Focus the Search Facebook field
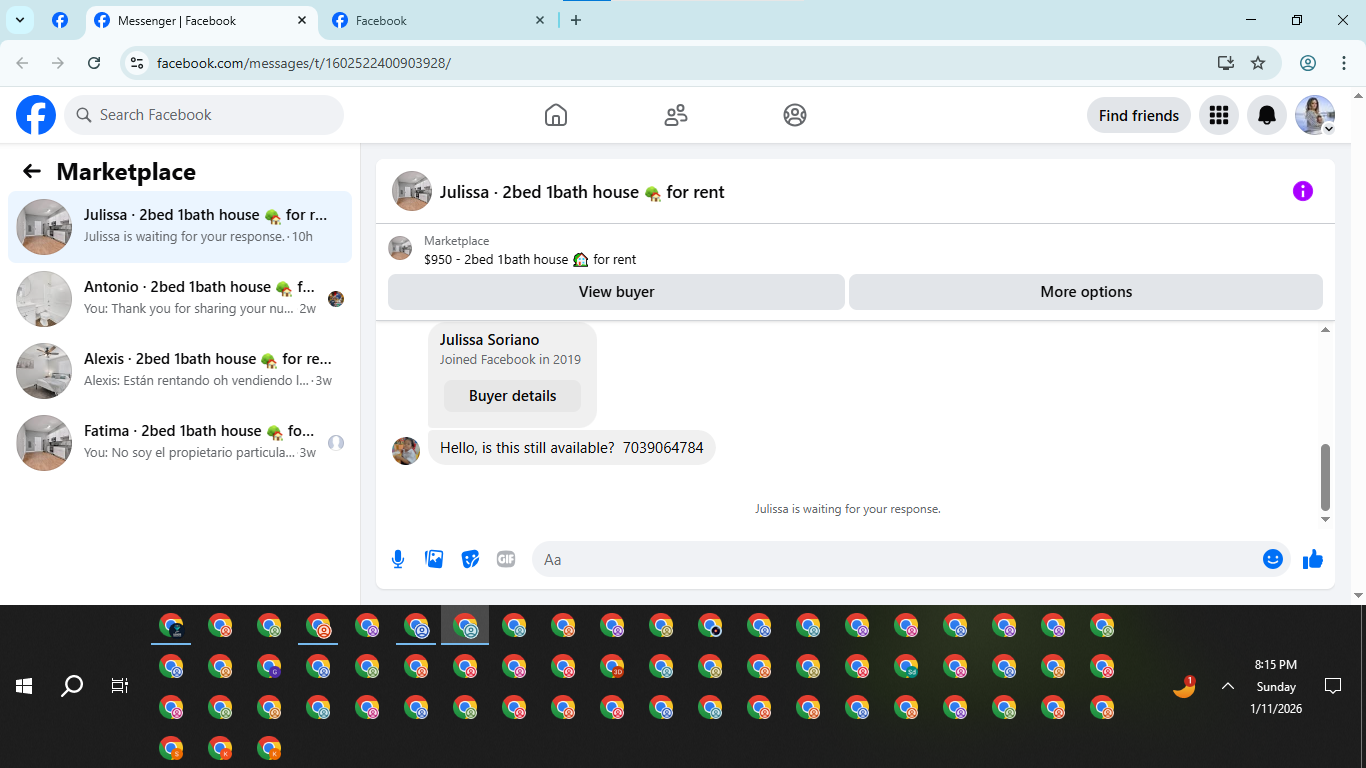 [204, 115]
